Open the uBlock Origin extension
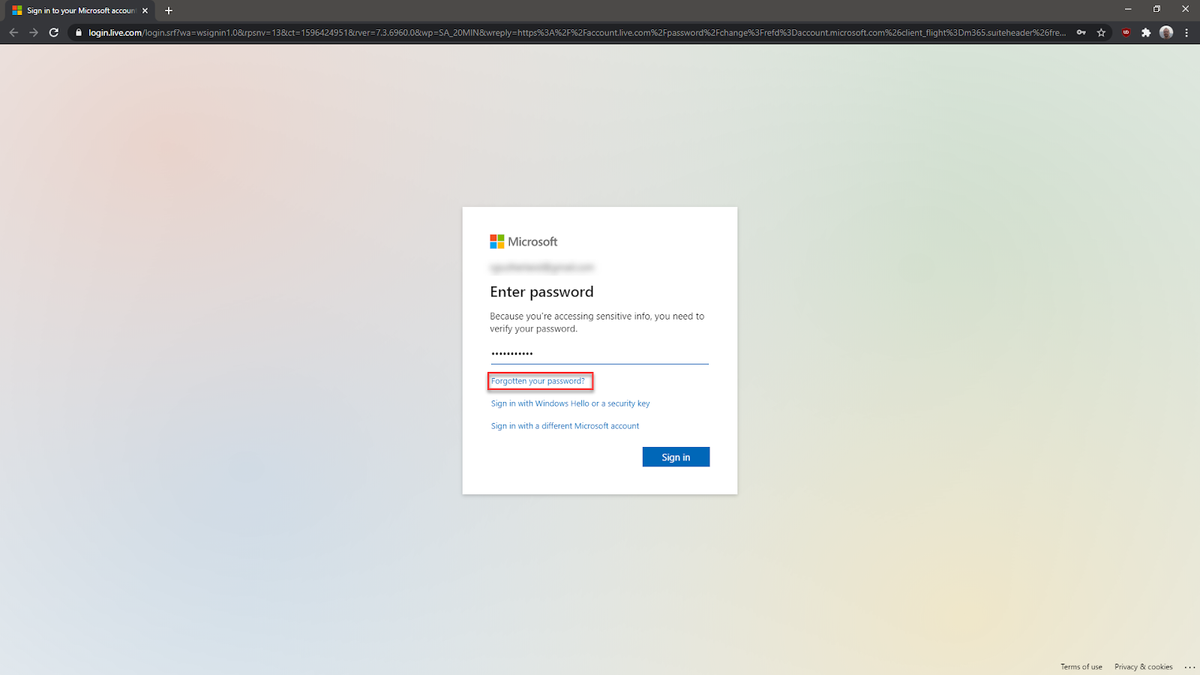 click(x=1124, y=32)
